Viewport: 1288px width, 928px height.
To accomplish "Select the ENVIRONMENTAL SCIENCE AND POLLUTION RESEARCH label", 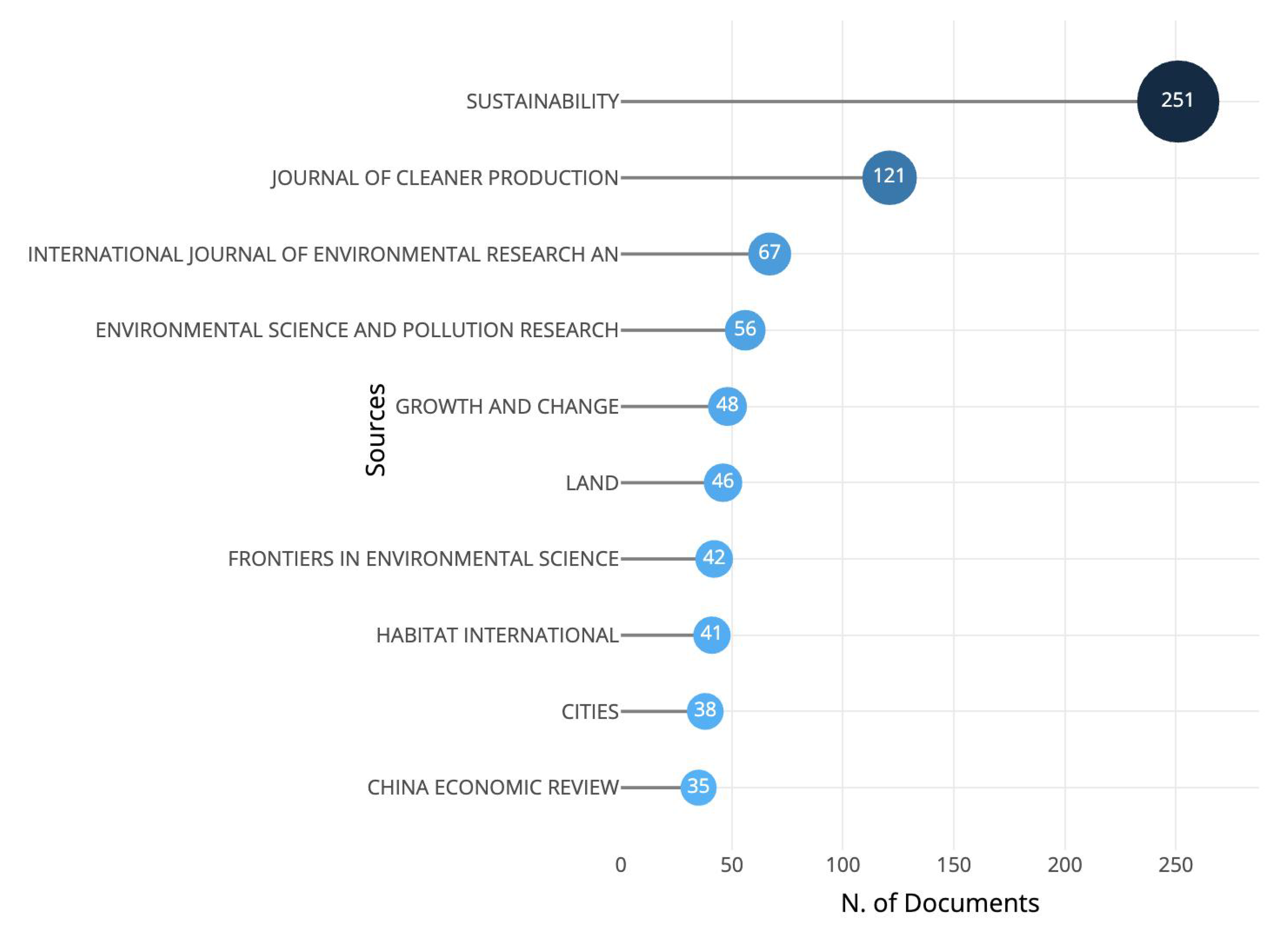I will click(x=356, y=330).
